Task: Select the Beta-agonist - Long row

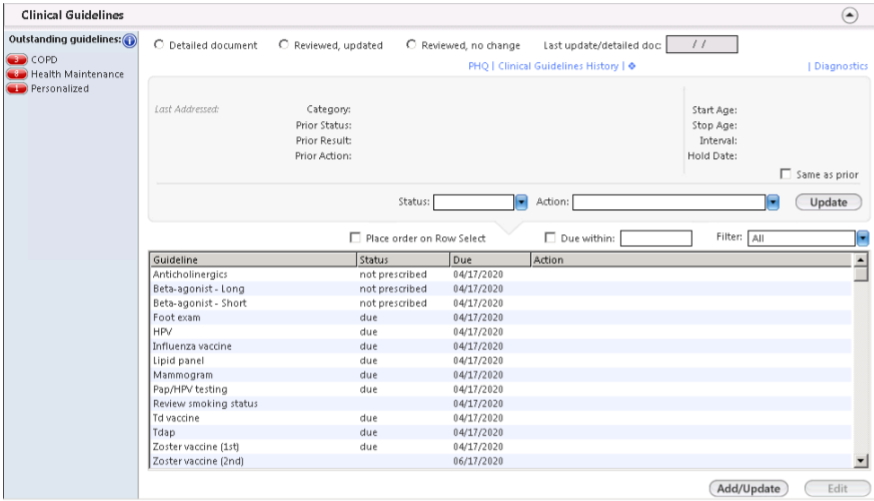Action: point(501,289)
